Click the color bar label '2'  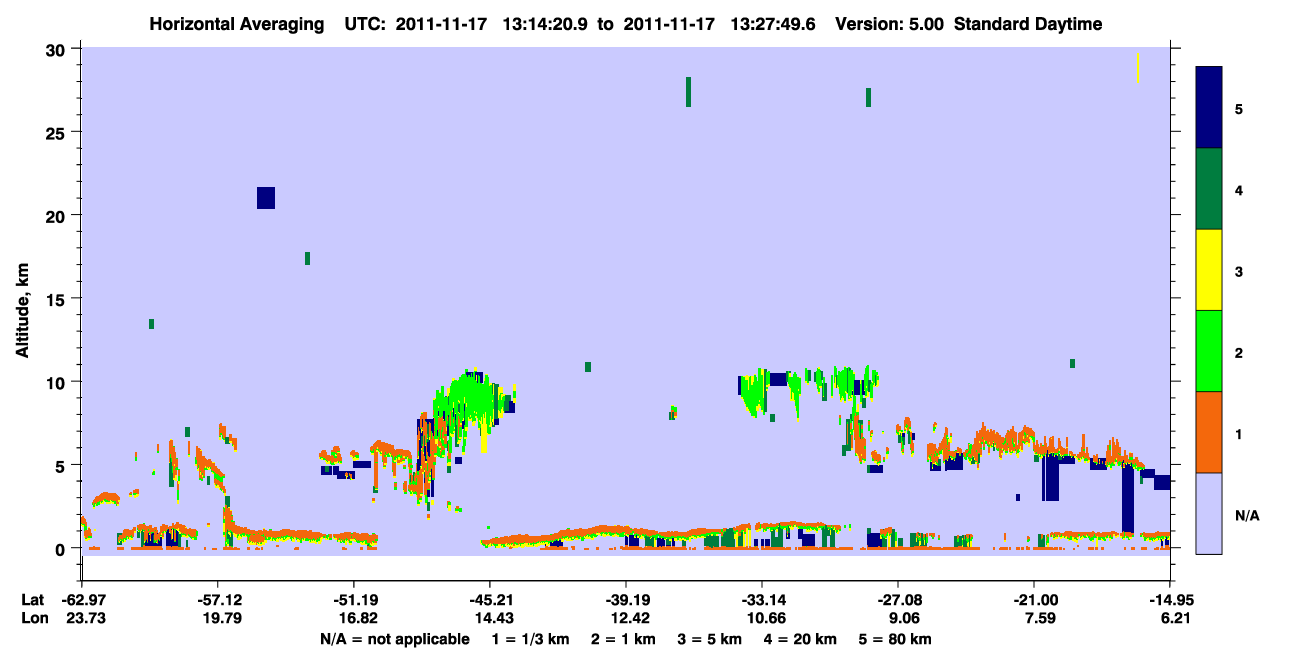(1239, 351)
